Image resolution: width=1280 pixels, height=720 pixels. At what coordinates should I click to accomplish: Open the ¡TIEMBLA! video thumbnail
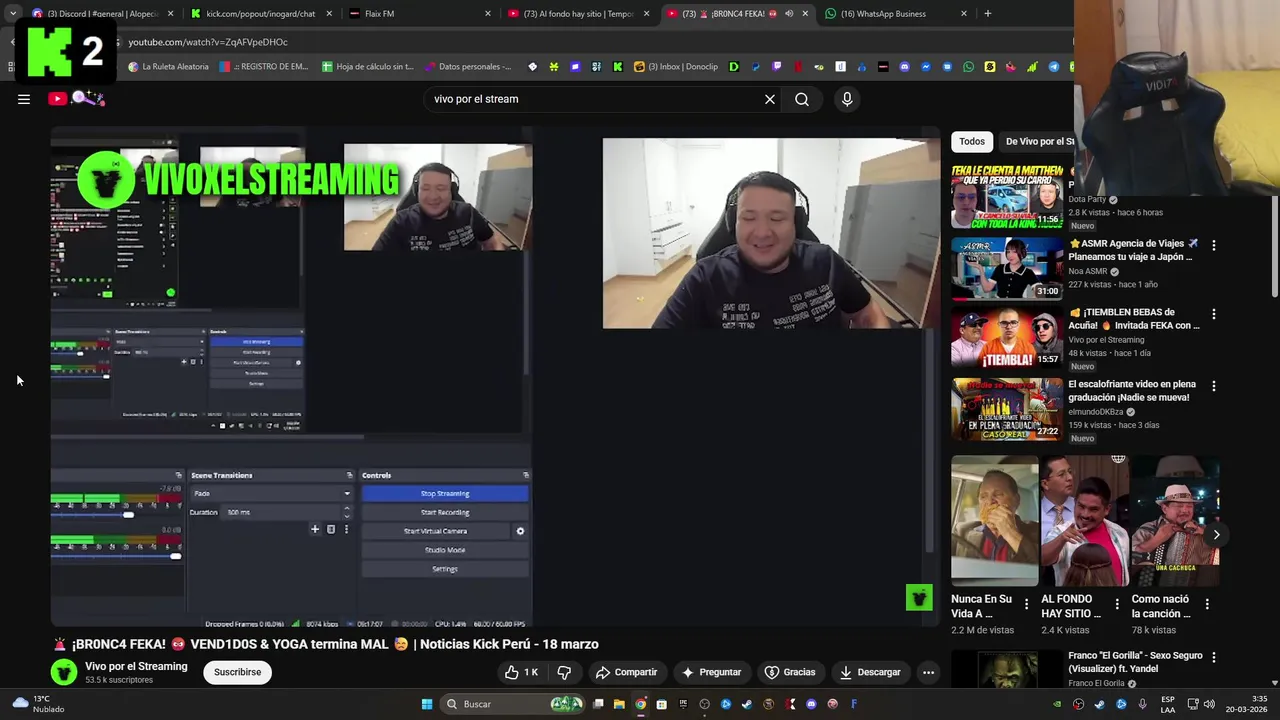[x=1006, y=338]
